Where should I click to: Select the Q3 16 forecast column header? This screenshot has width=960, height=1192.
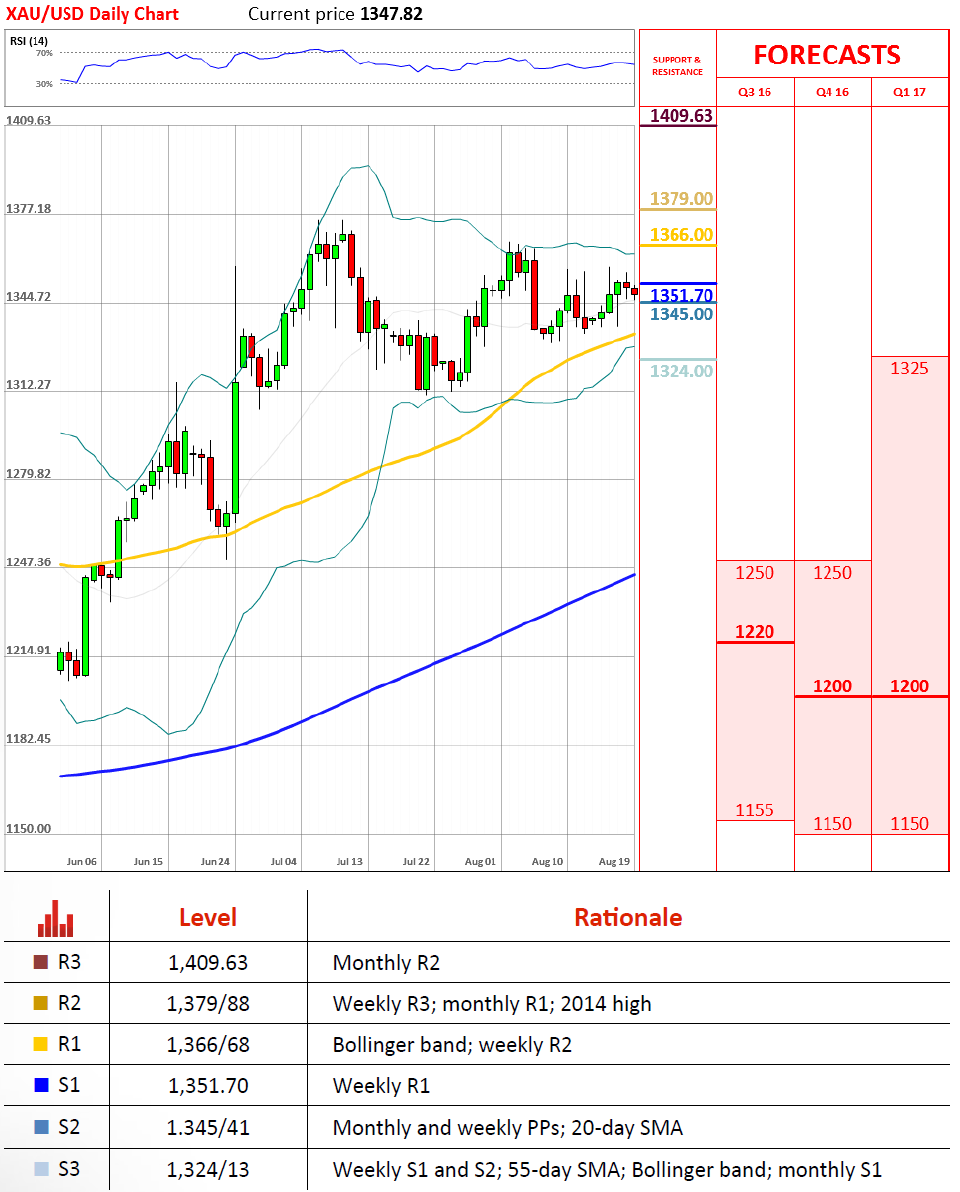coord(754,92)
